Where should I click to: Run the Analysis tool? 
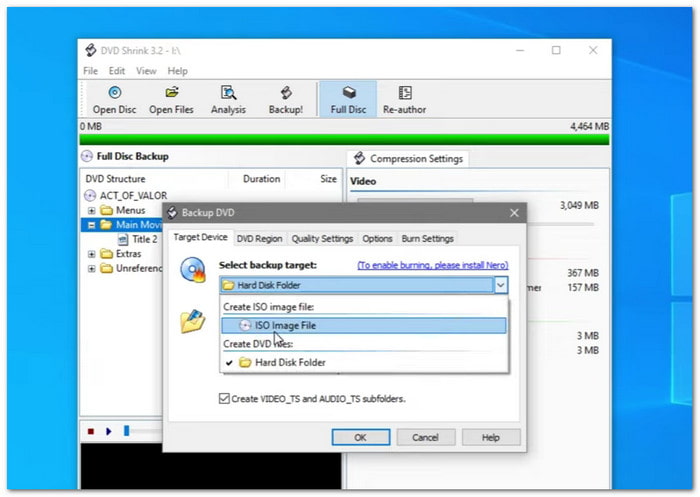coord(228,100)
